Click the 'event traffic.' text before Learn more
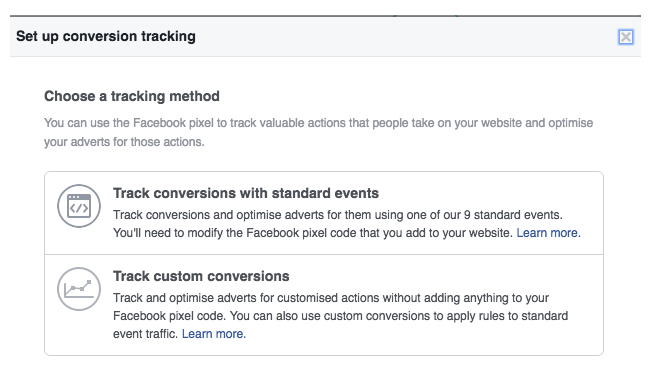The width and height of the screenshot is (671, 391). point(145,334)
